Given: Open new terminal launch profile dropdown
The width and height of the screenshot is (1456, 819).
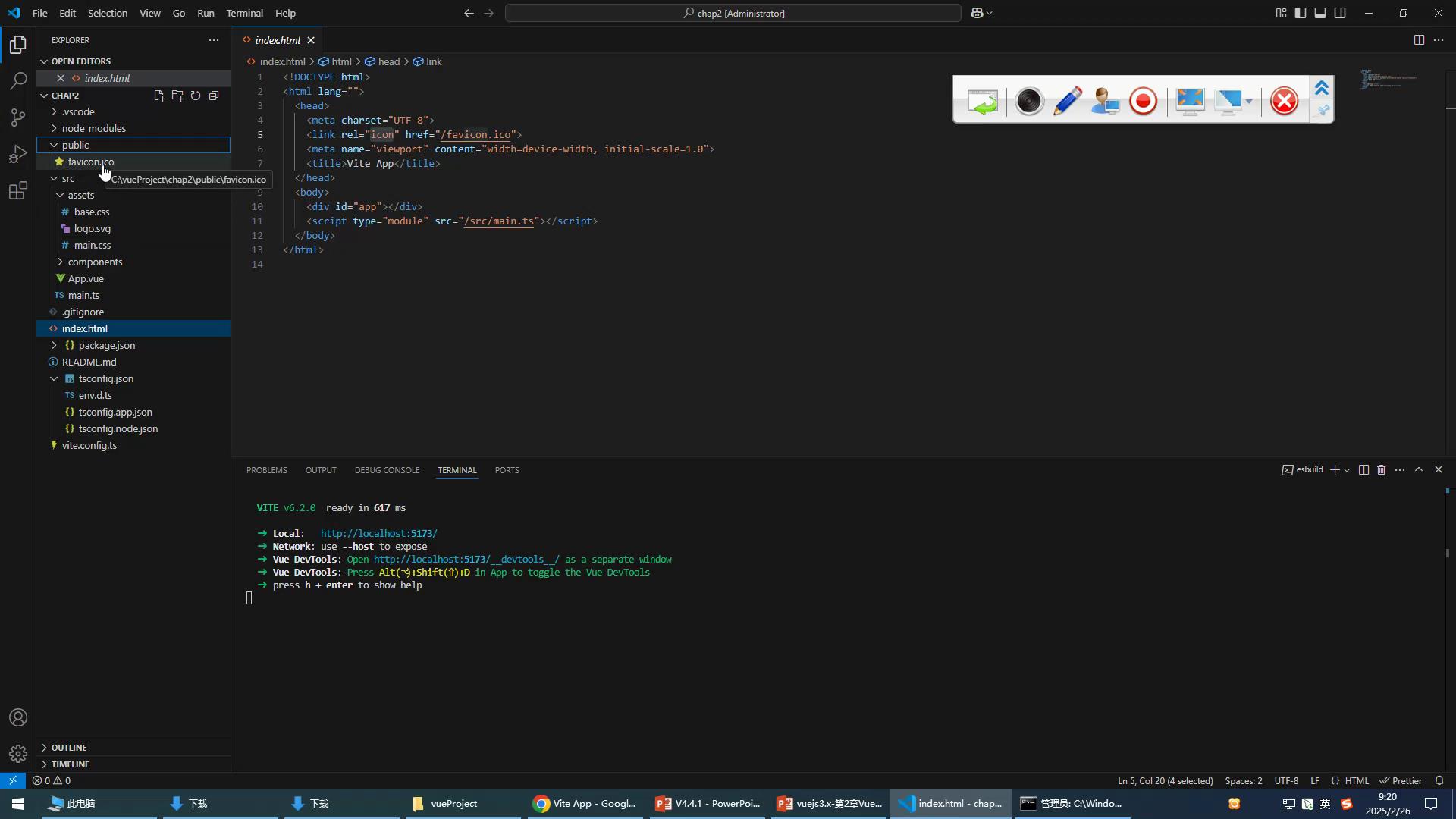Looking at the screenshot, I should [x=1347, y=470].
